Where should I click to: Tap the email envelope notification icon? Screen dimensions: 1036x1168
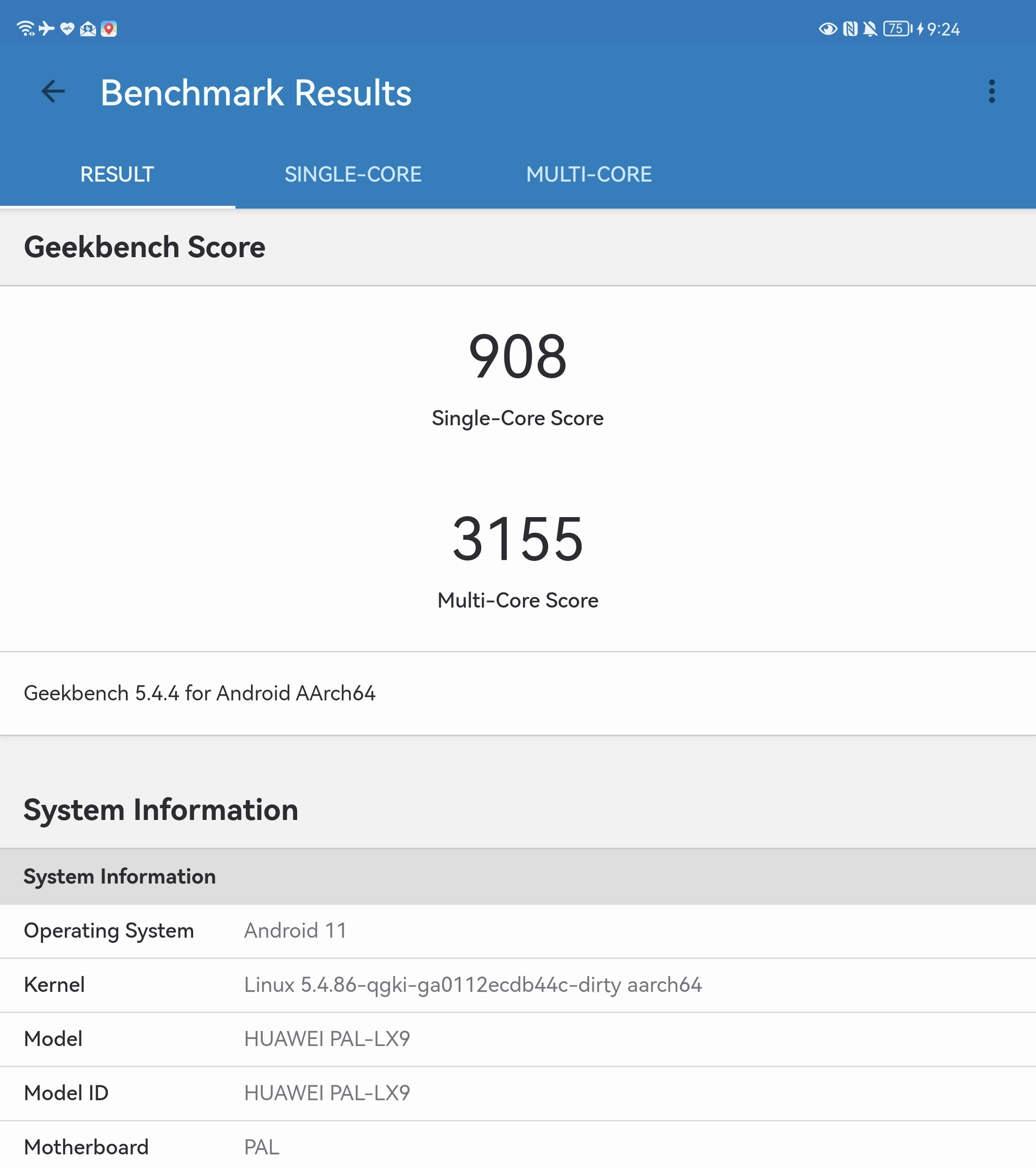click(x=88, y=29)
